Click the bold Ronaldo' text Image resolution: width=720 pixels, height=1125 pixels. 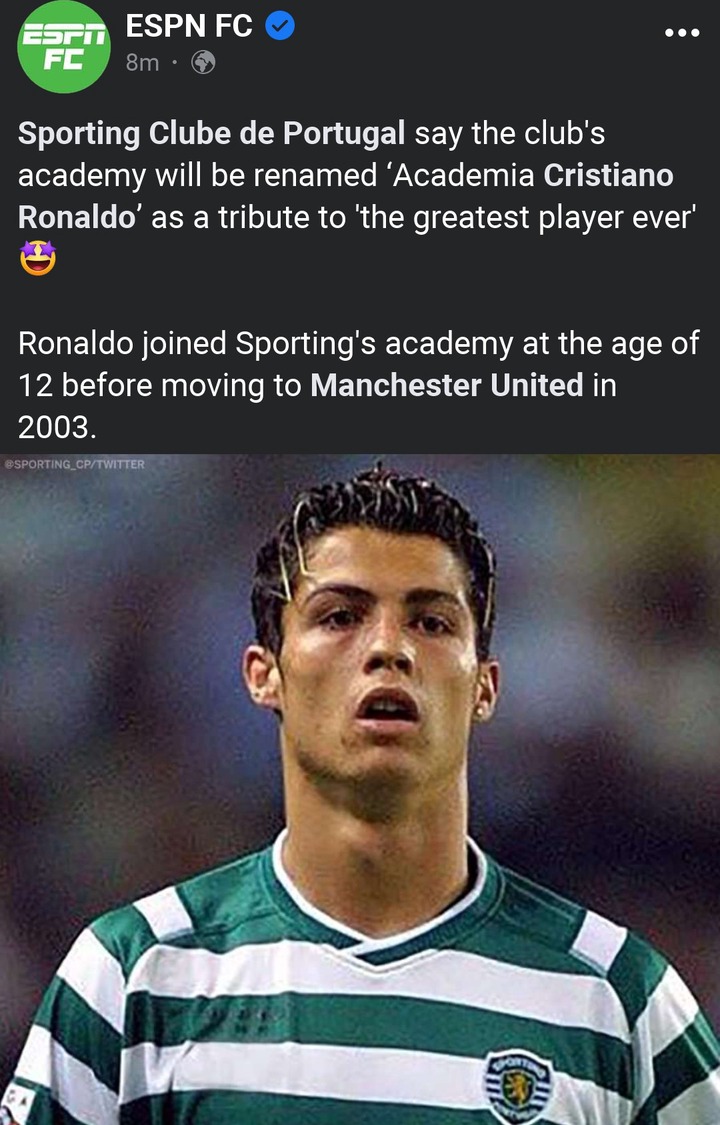pos(81,217)
